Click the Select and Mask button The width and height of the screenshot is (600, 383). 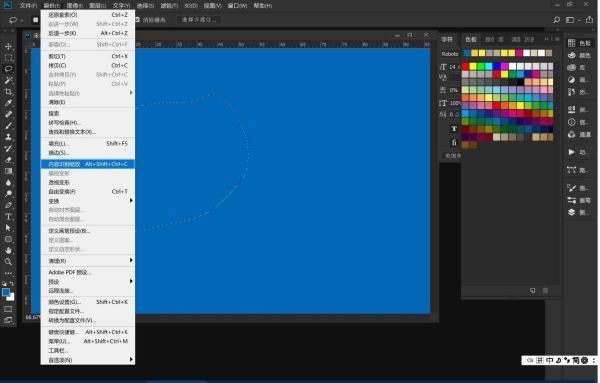pos(199,20)
